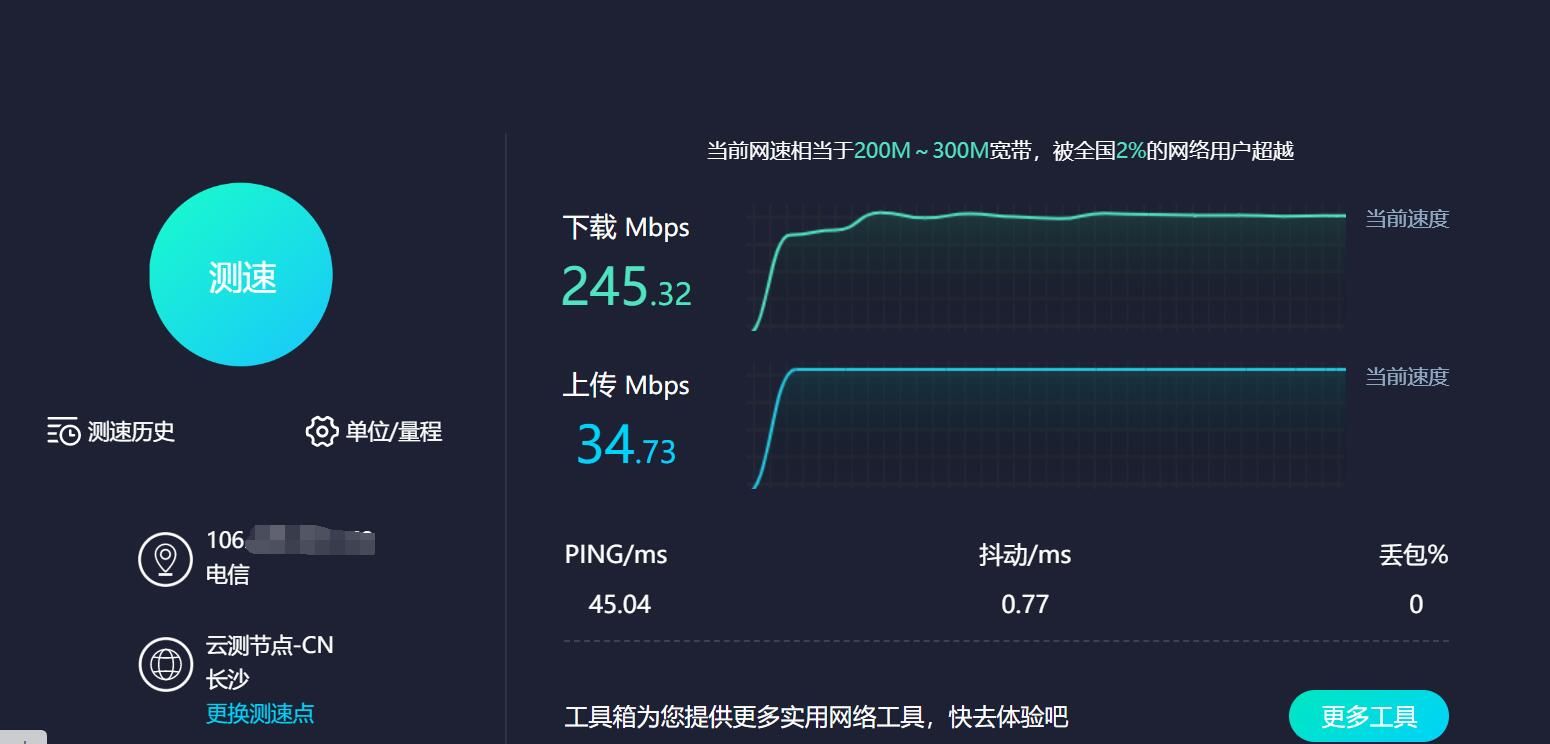Click the 34.73 upload speed value

click(626, 445)
